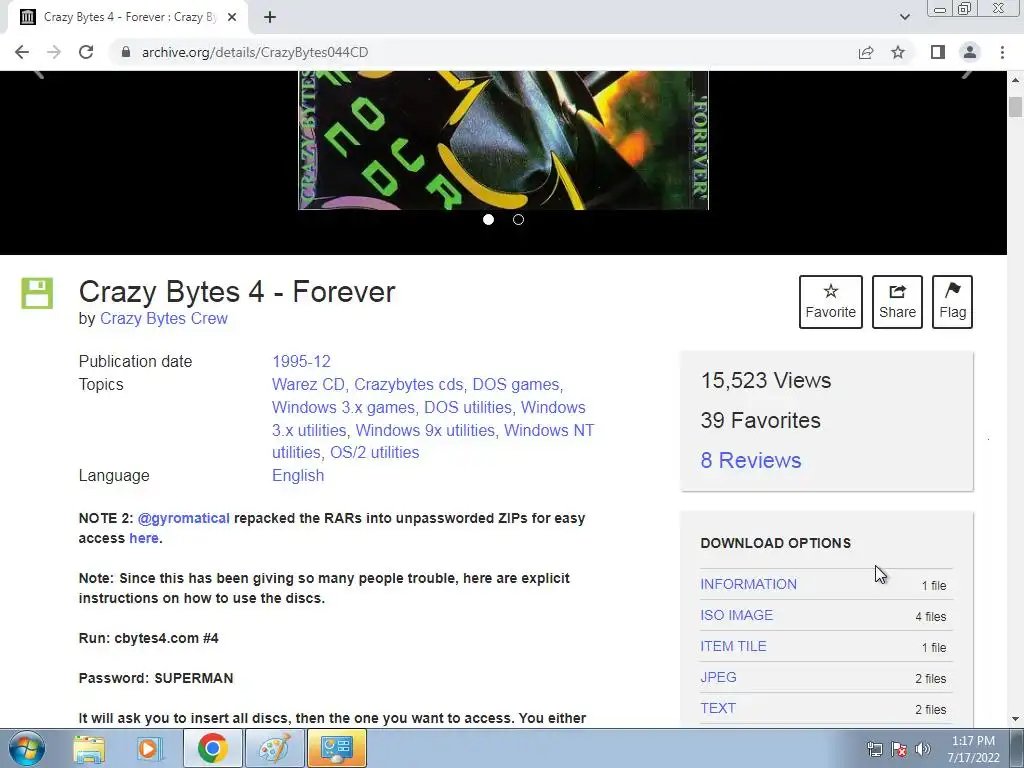Open the 1995-12 publication date link
The width and height of the screenshot is (1024, 768).
pyautogui.click(x=301, y=361)
